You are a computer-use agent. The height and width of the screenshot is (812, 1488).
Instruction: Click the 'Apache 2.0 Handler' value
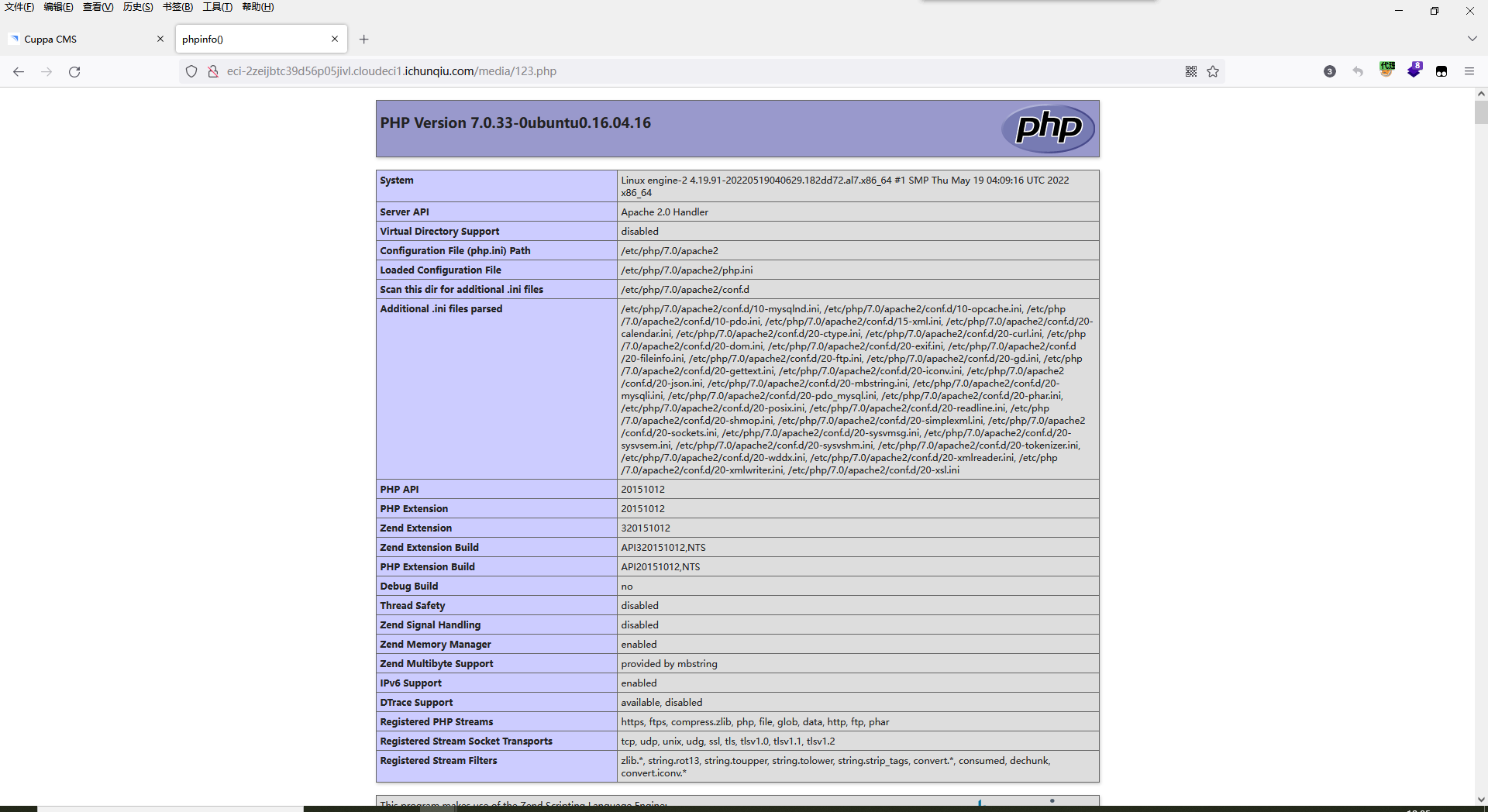pos(664,212)
